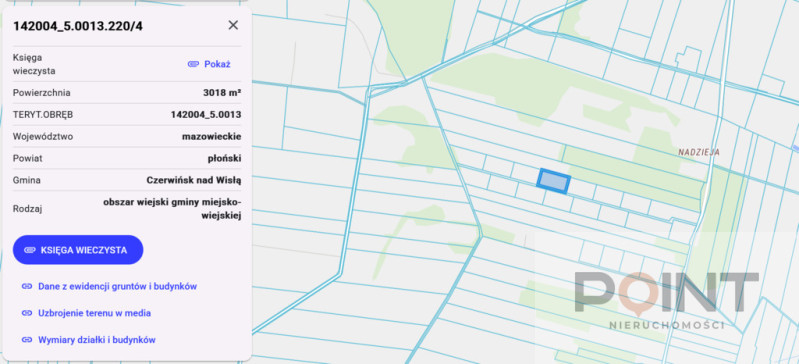Close the parcel info panel

(233, 25)
